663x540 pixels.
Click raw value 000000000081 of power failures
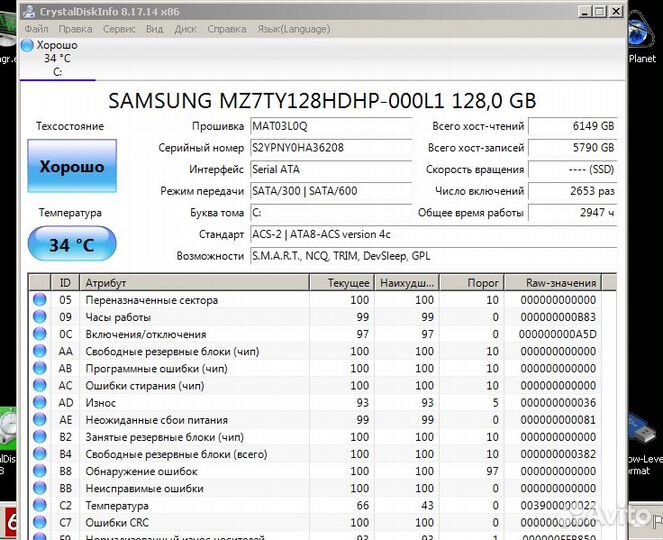coord(558,419)
